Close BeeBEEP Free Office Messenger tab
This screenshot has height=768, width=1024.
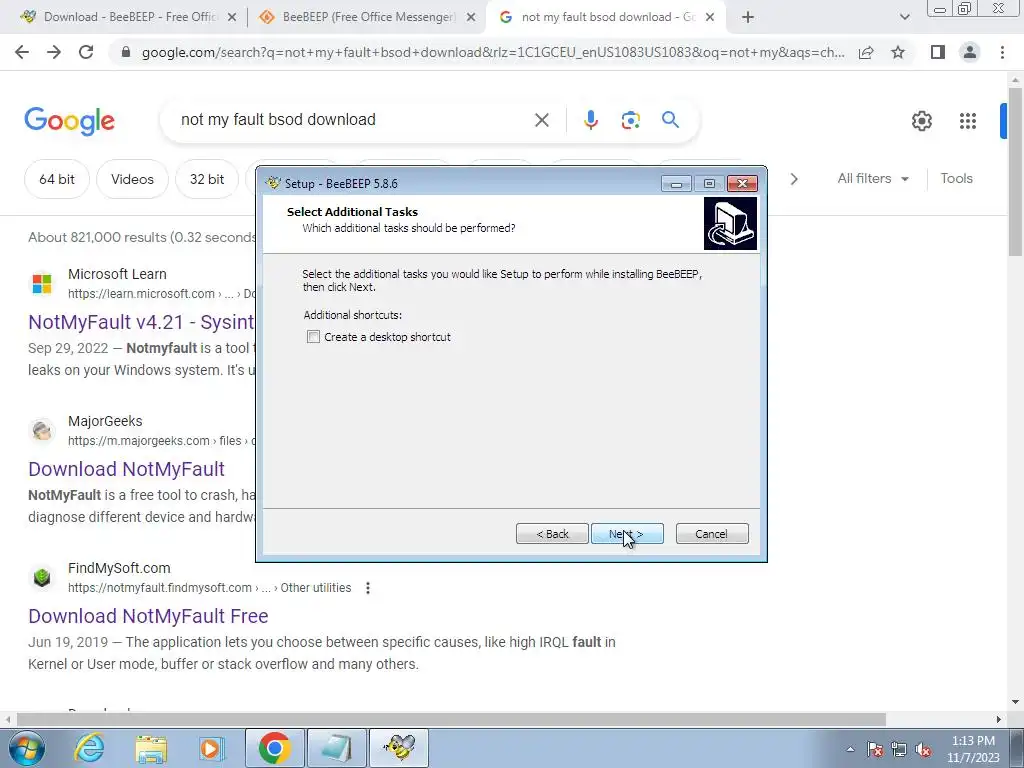coord(471,18)
